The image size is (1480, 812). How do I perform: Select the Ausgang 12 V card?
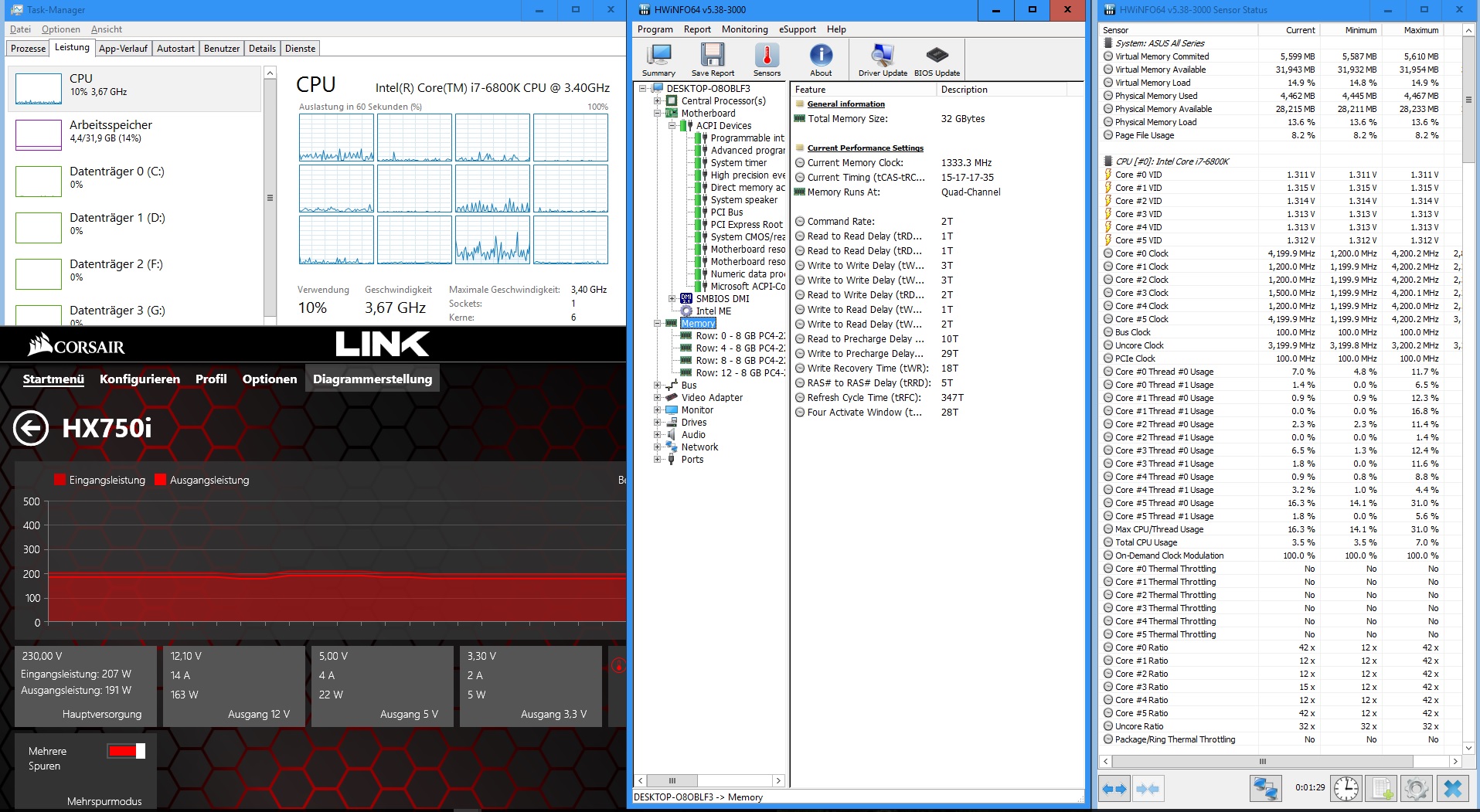(x=234, y=686)
